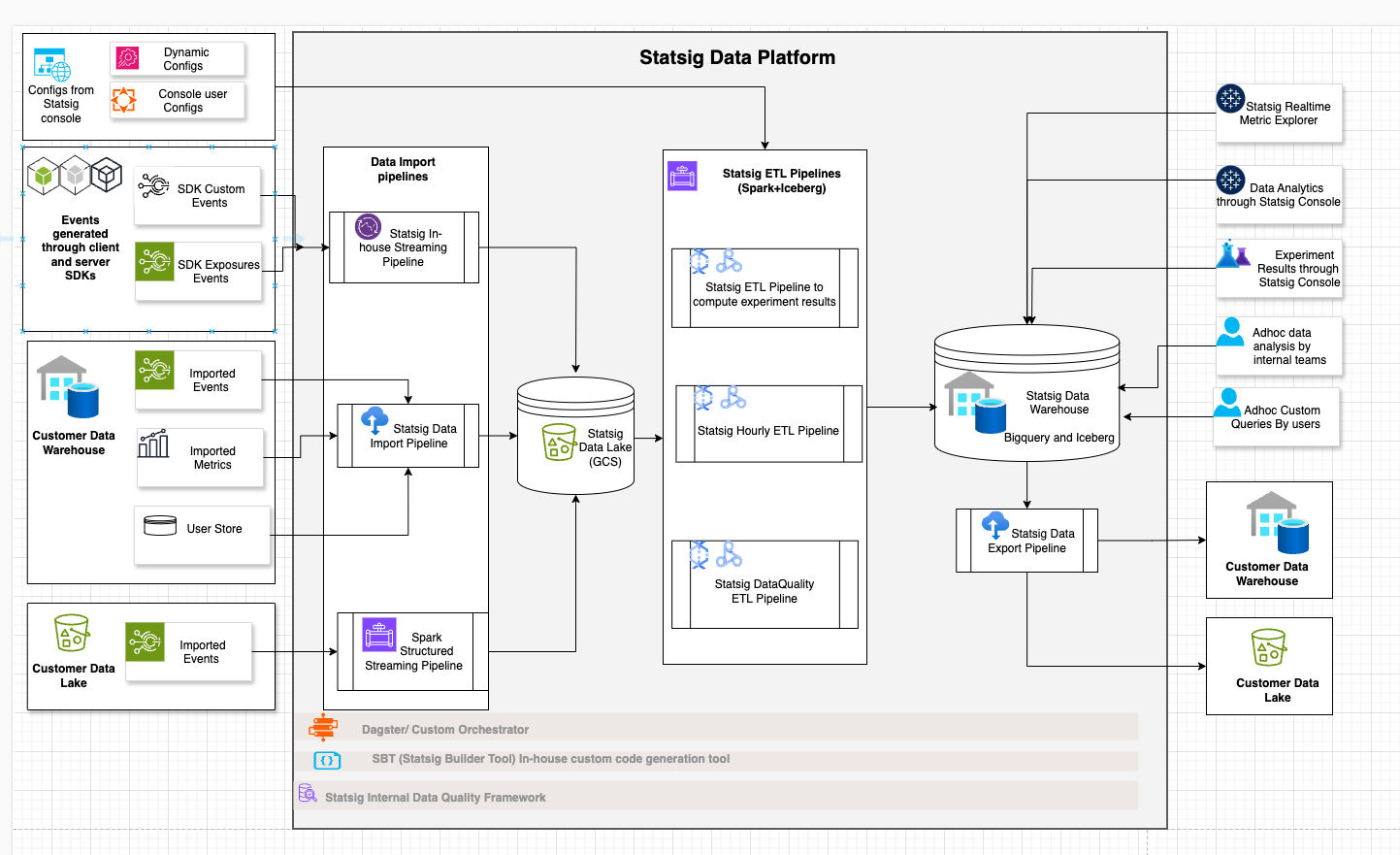
Task: Select the Data Import pipelines heading
Action: 403,169
